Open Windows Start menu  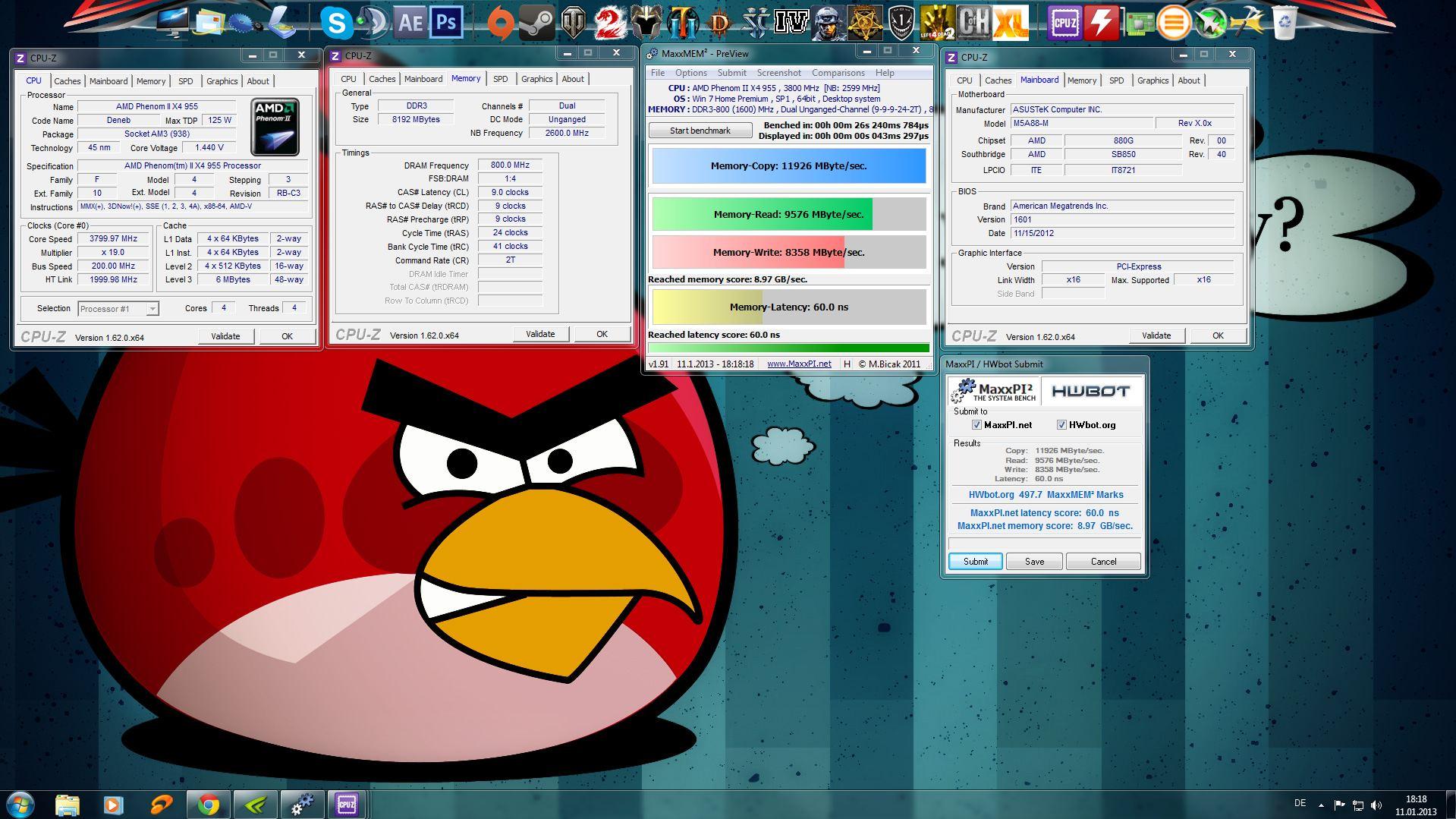[20, 805]
